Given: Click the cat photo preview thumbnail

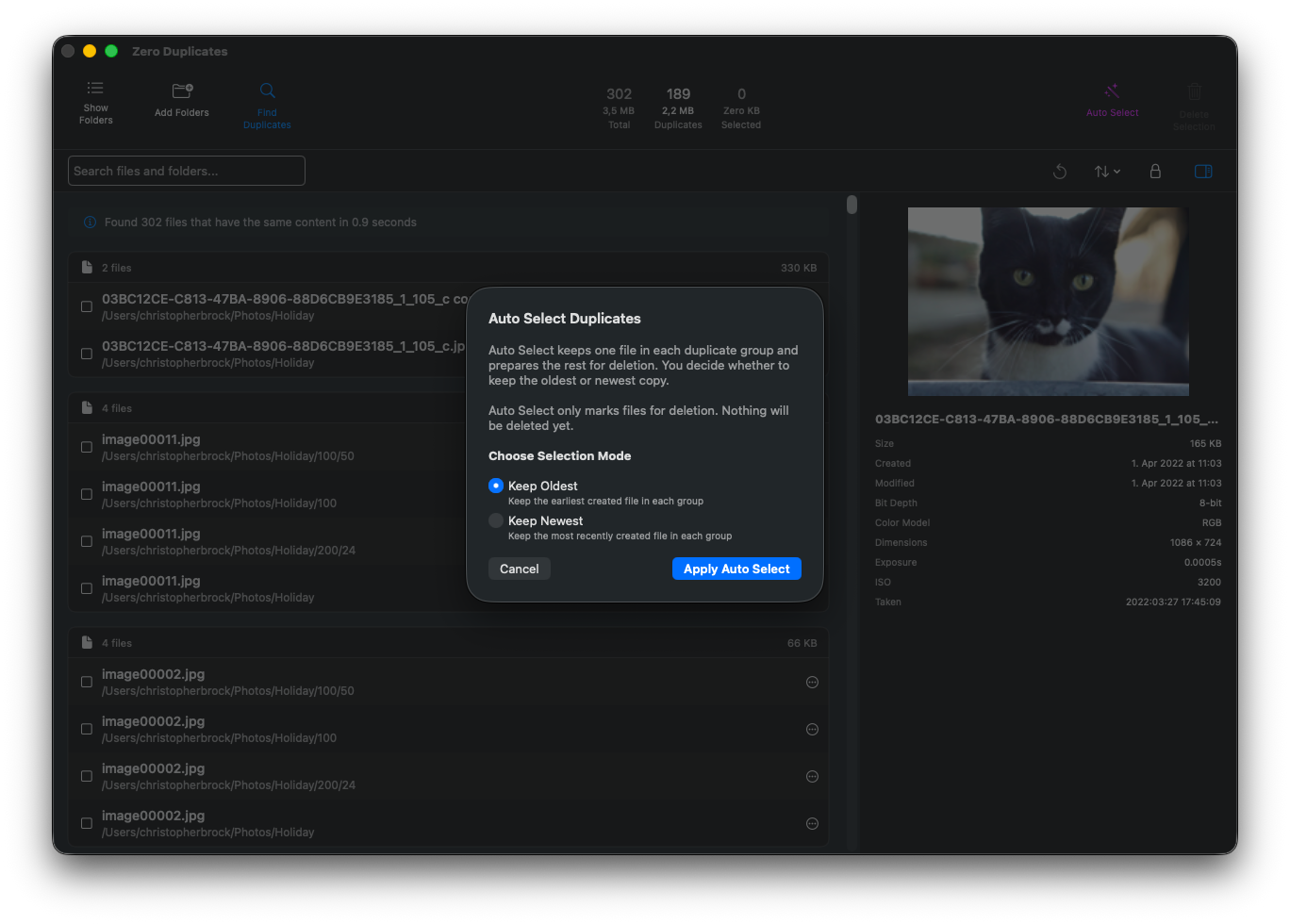Looking at the screenshot, I should coord(1048,301).
